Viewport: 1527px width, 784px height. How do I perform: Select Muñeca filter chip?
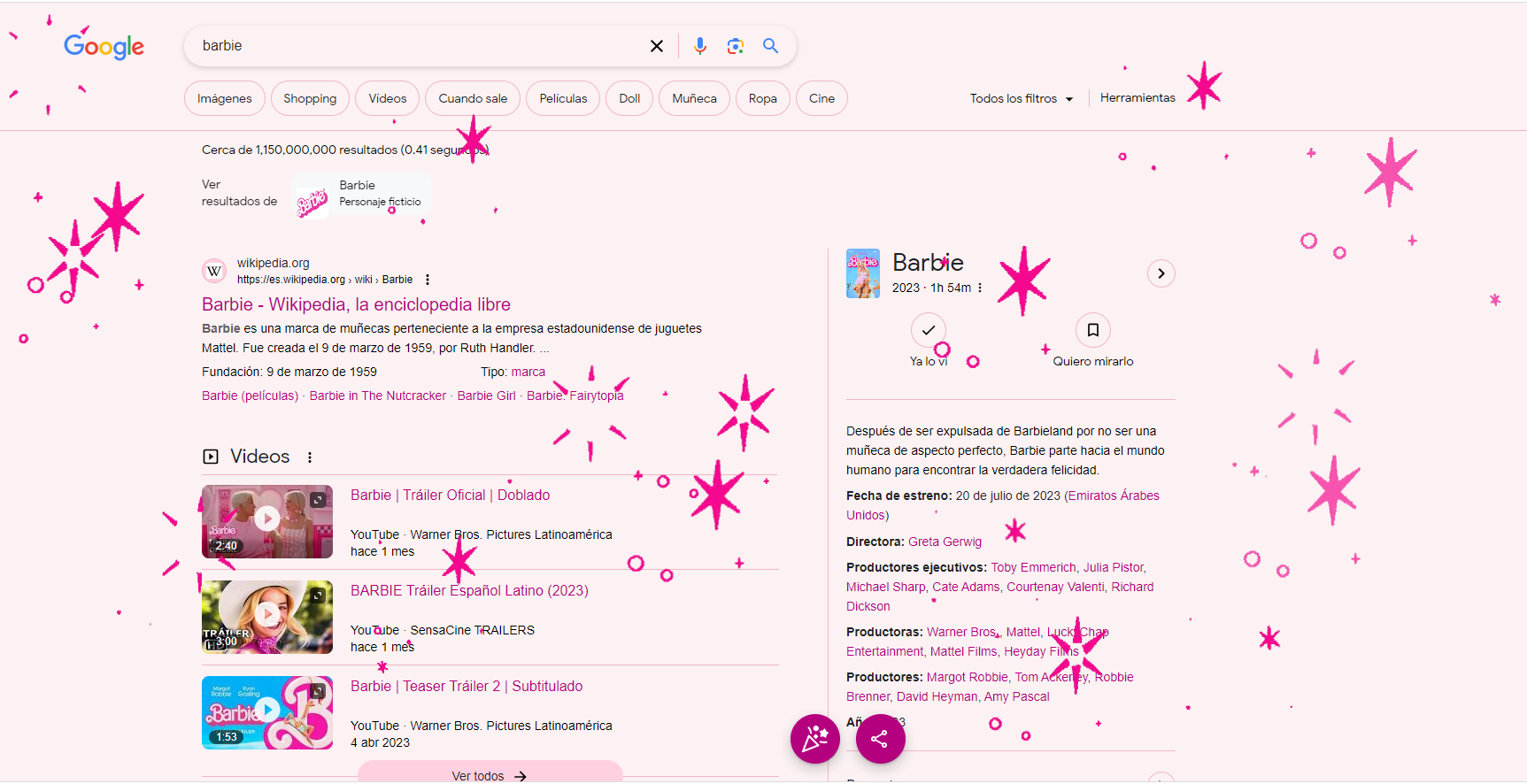[x=694, y=98]
